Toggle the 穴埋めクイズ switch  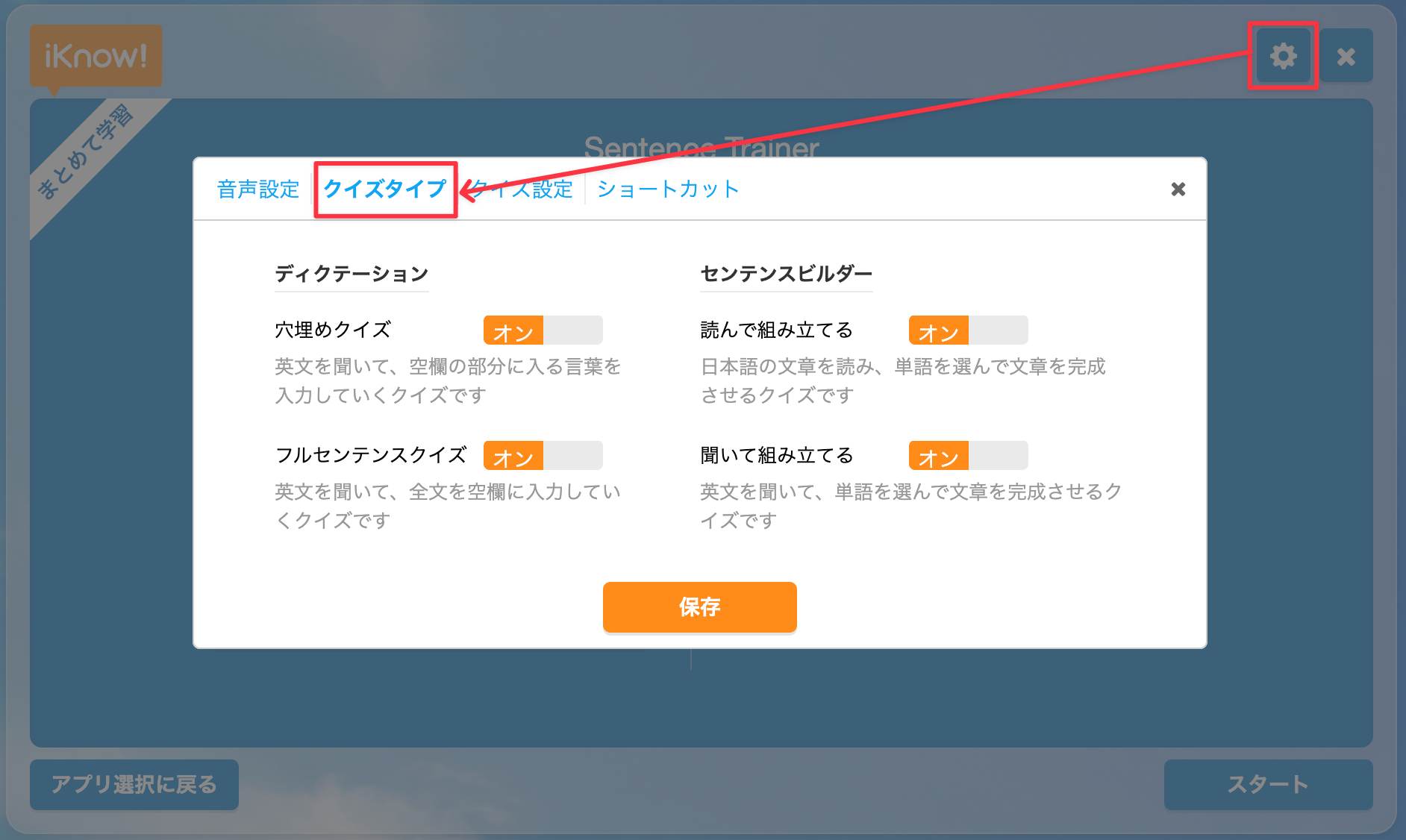(543, 330)
